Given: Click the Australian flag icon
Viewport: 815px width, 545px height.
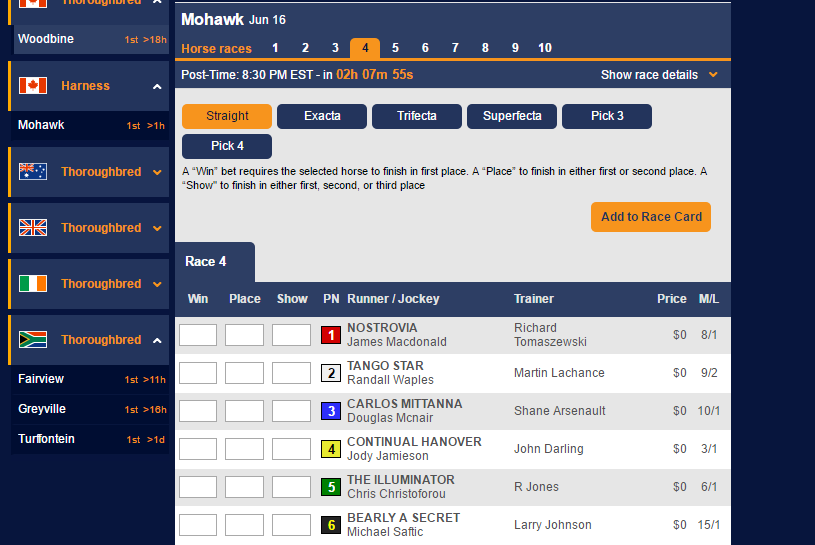Looking at the screenshot, I should tap(33, 172).
